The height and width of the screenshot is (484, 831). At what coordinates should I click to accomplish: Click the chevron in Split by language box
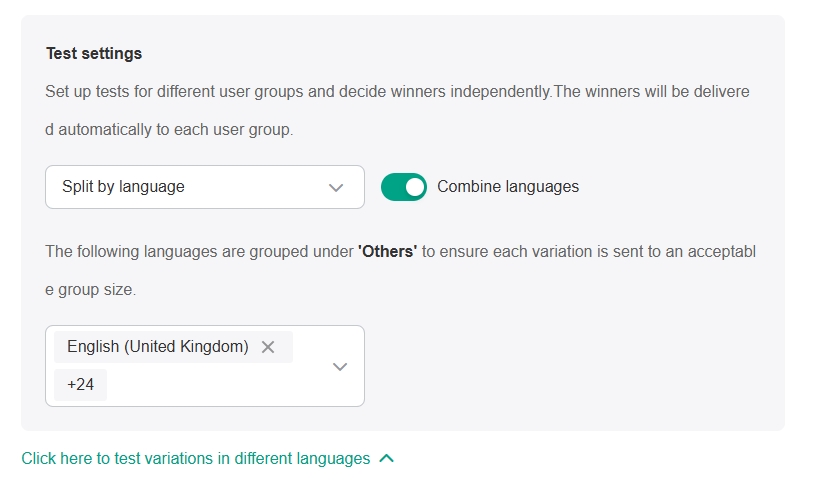click(x=336, y=187)
